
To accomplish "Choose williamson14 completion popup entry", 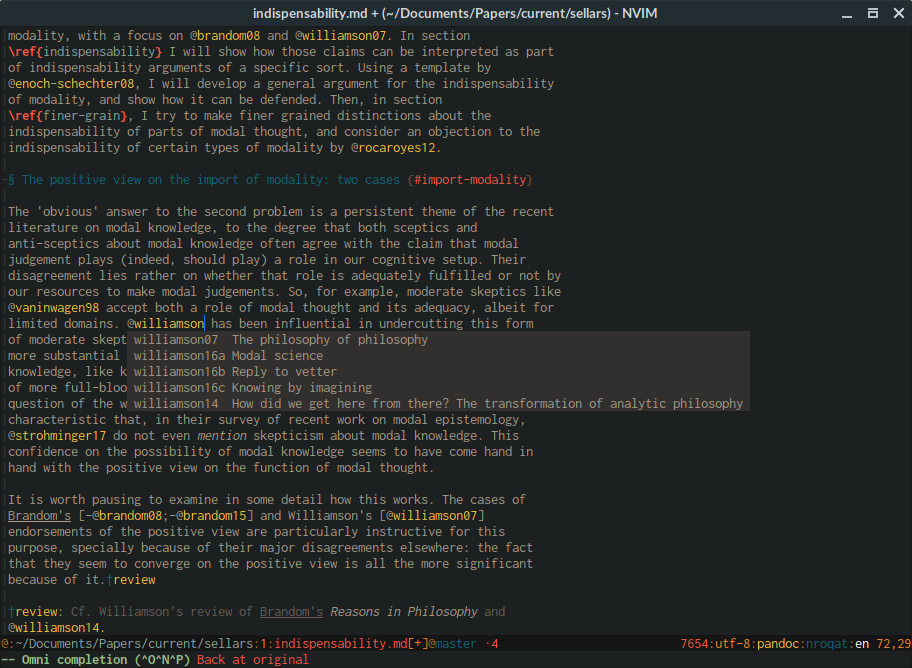I will point(437,404).
